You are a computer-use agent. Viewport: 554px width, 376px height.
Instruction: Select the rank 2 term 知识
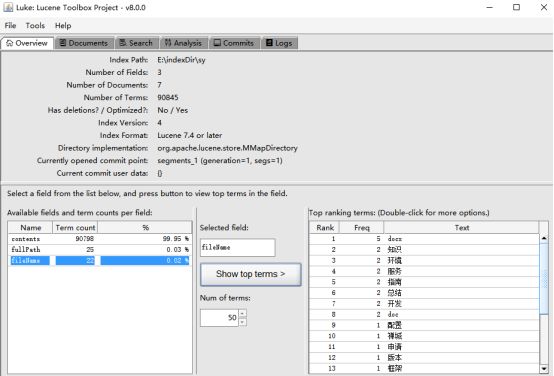click(424, 249)
